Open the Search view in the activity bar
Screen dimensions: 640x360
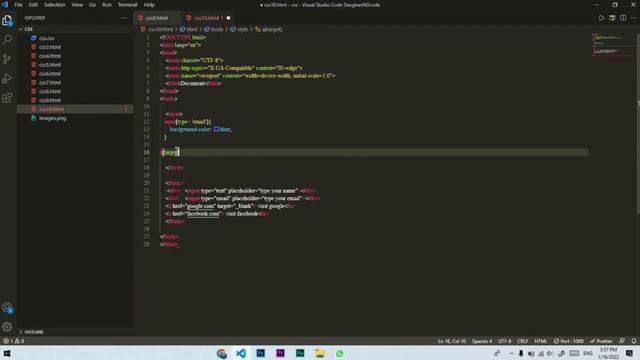click(7, 40)
